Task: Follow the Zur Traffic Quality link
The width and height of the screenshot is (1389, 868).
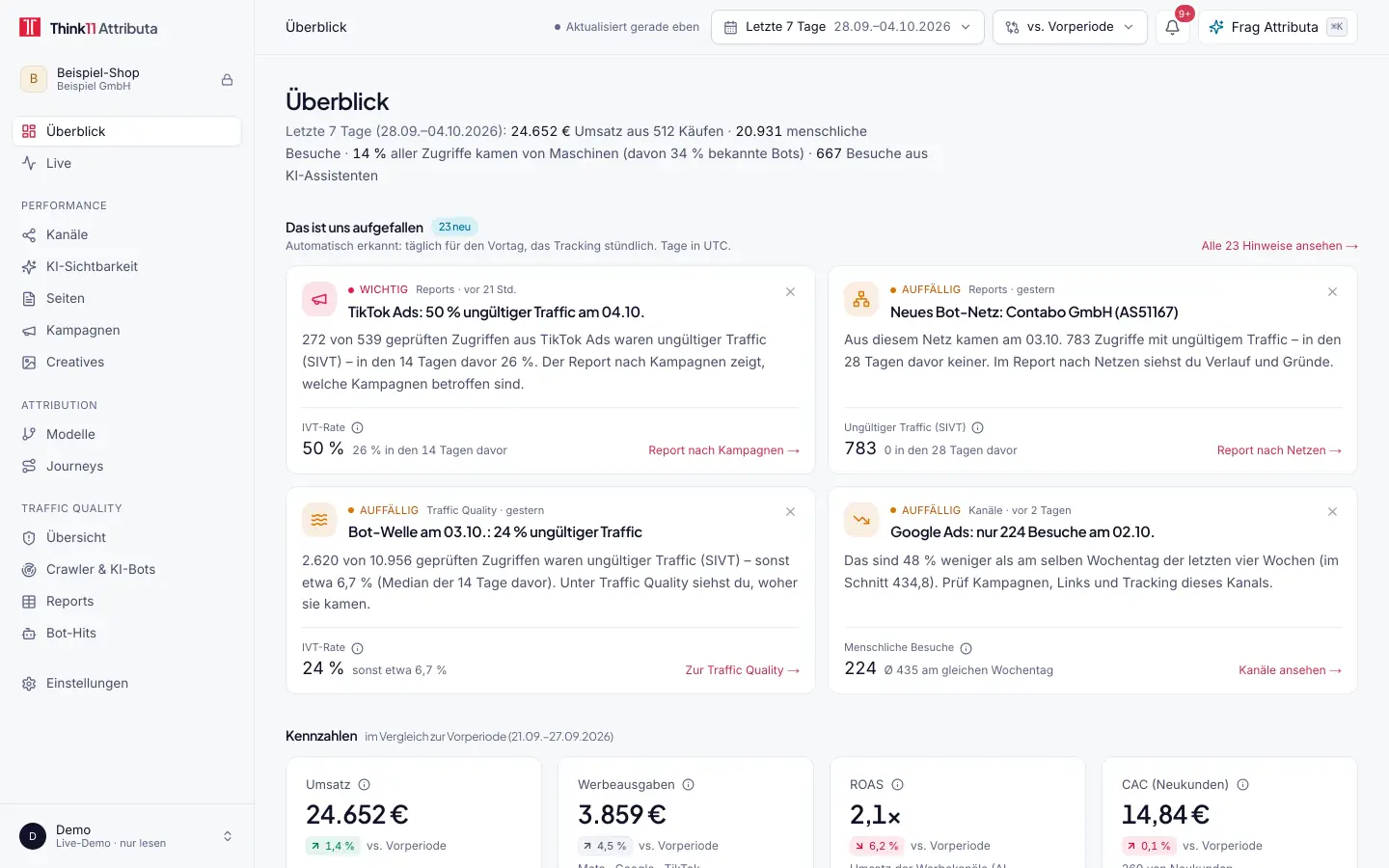Action: [742, 670]
